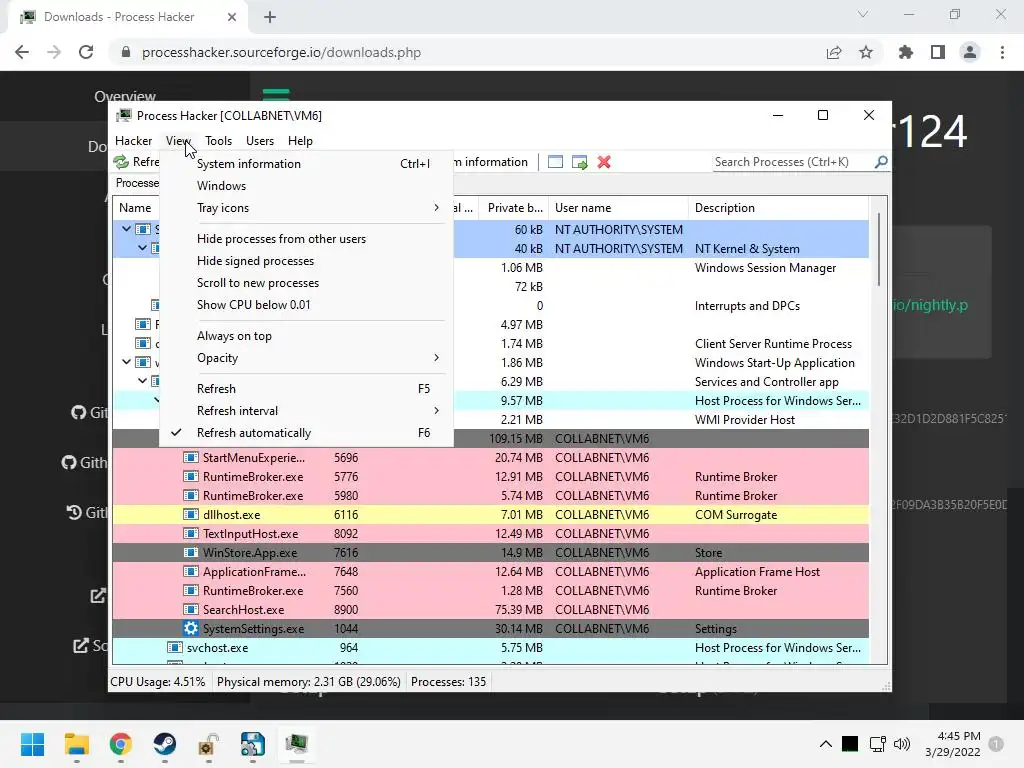The height and width of the screenshot is (768, 1024).
Task: Open a new Chrome tab
Action: pyautogui.click(x=270, y=17)
